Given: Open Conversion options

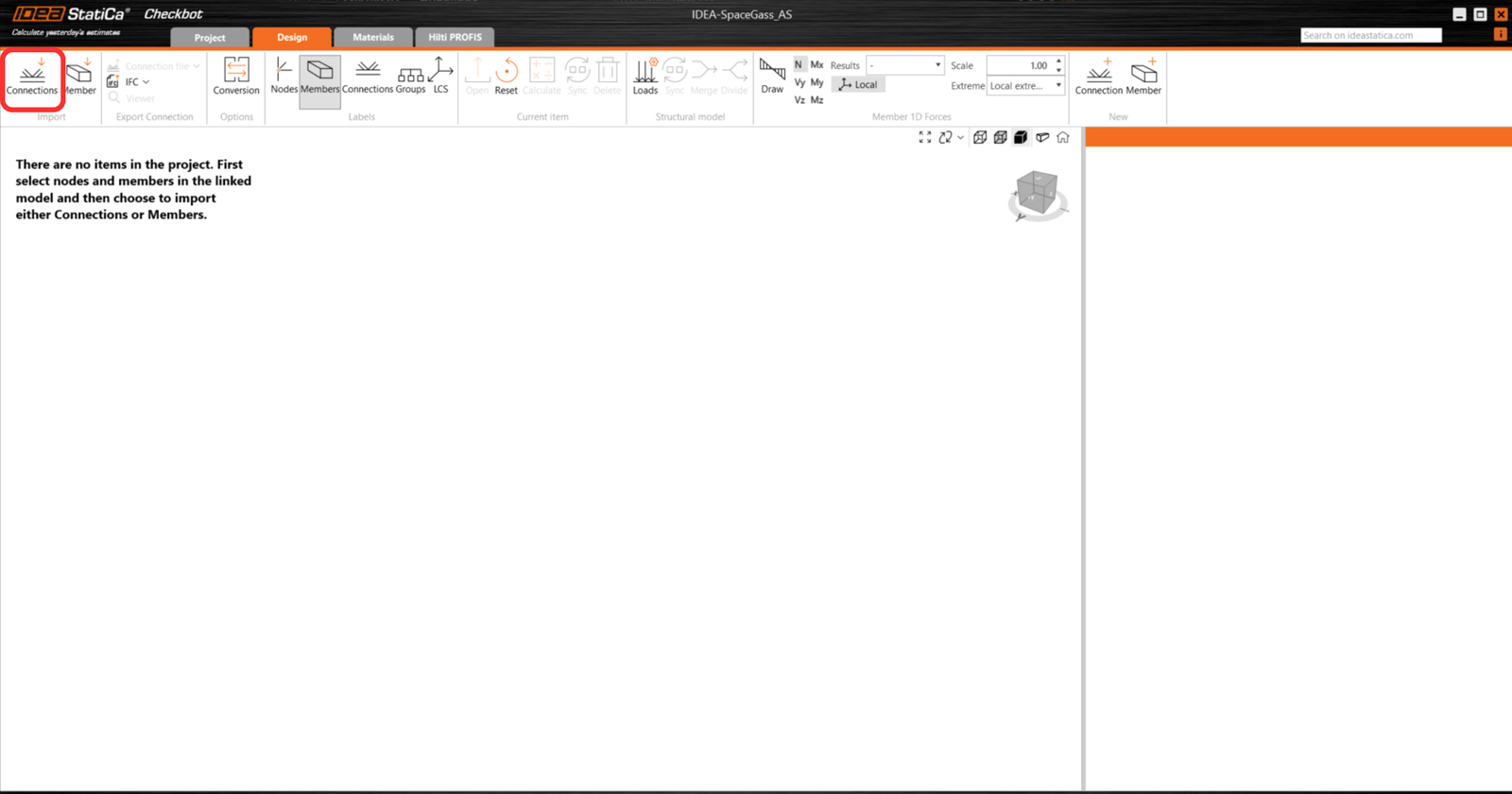Looking at the screenshot, I should (236, 77).
